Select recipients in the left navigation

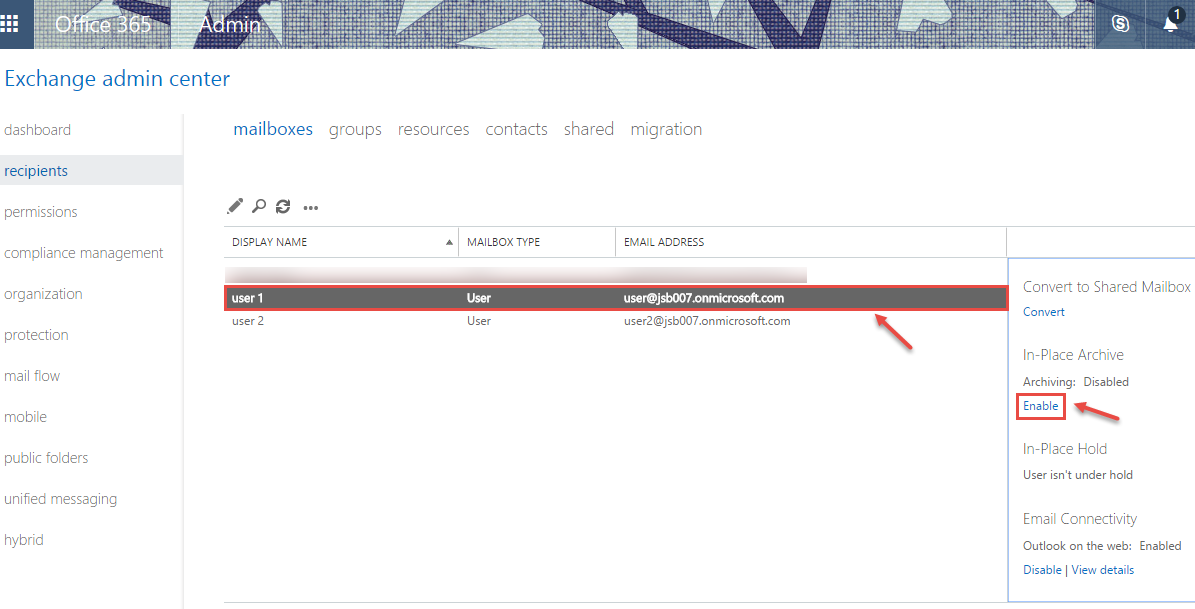click(x=36, y=171)
